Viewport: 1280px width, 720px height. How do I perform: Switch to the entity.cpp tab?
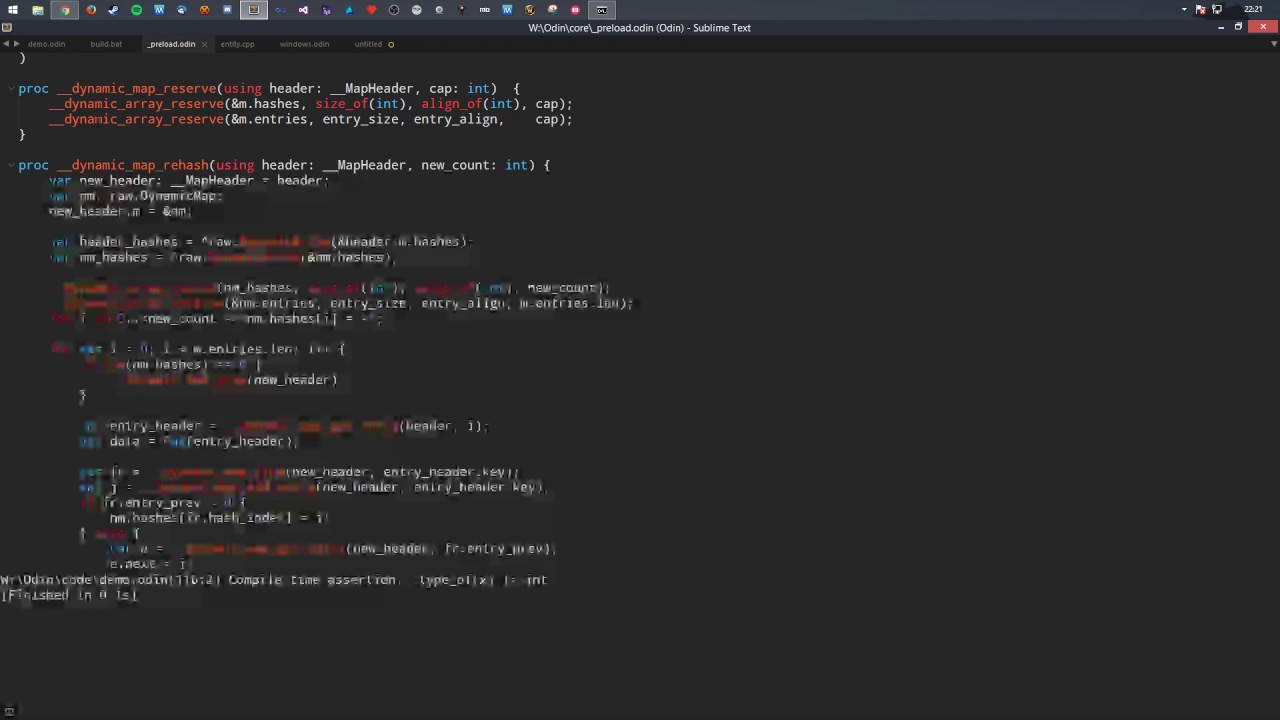pos(237,44)
